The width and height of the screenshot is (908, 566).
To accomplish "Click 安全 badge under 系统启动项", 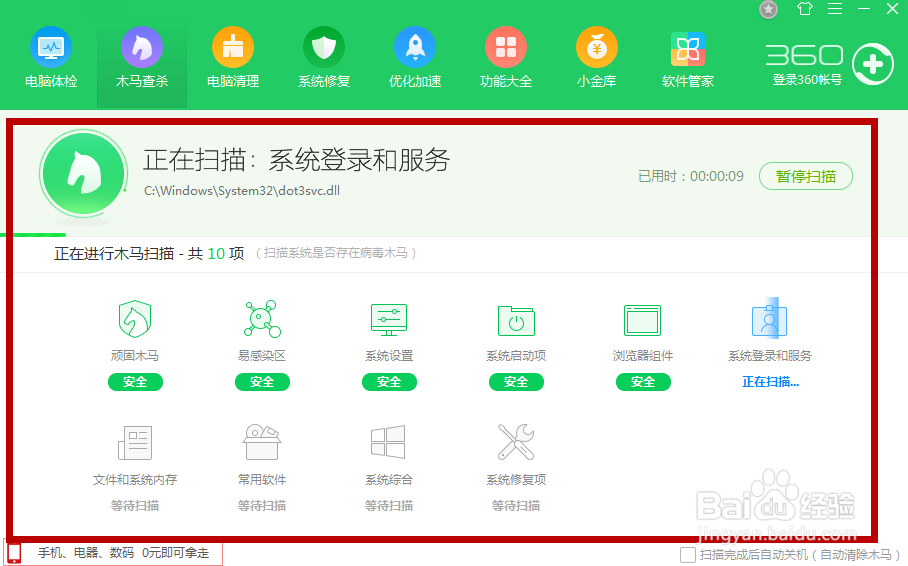I will 516,382.
